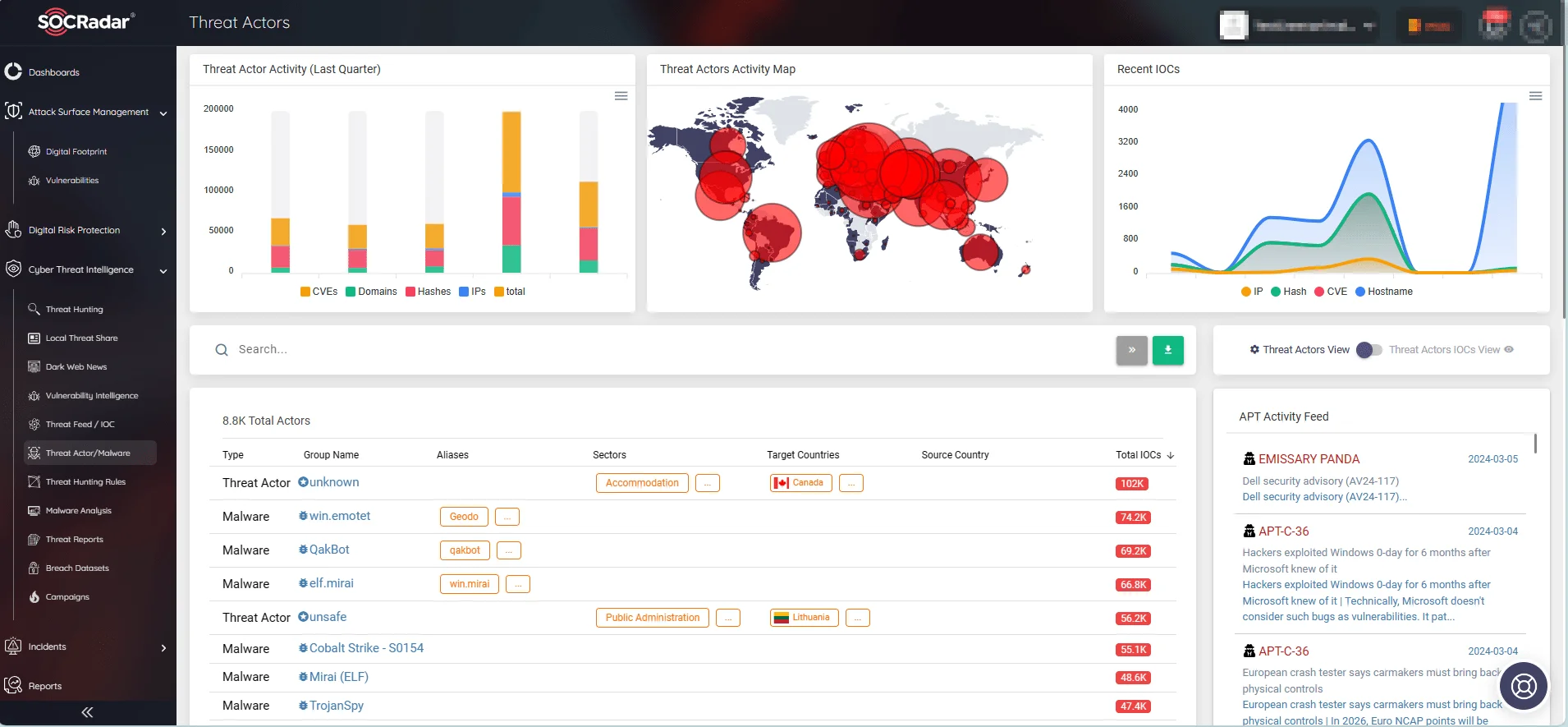Open Threat Feed / IOC menu item
The height and width of the screenshot is (727, 1568).
tap(80, 424)
